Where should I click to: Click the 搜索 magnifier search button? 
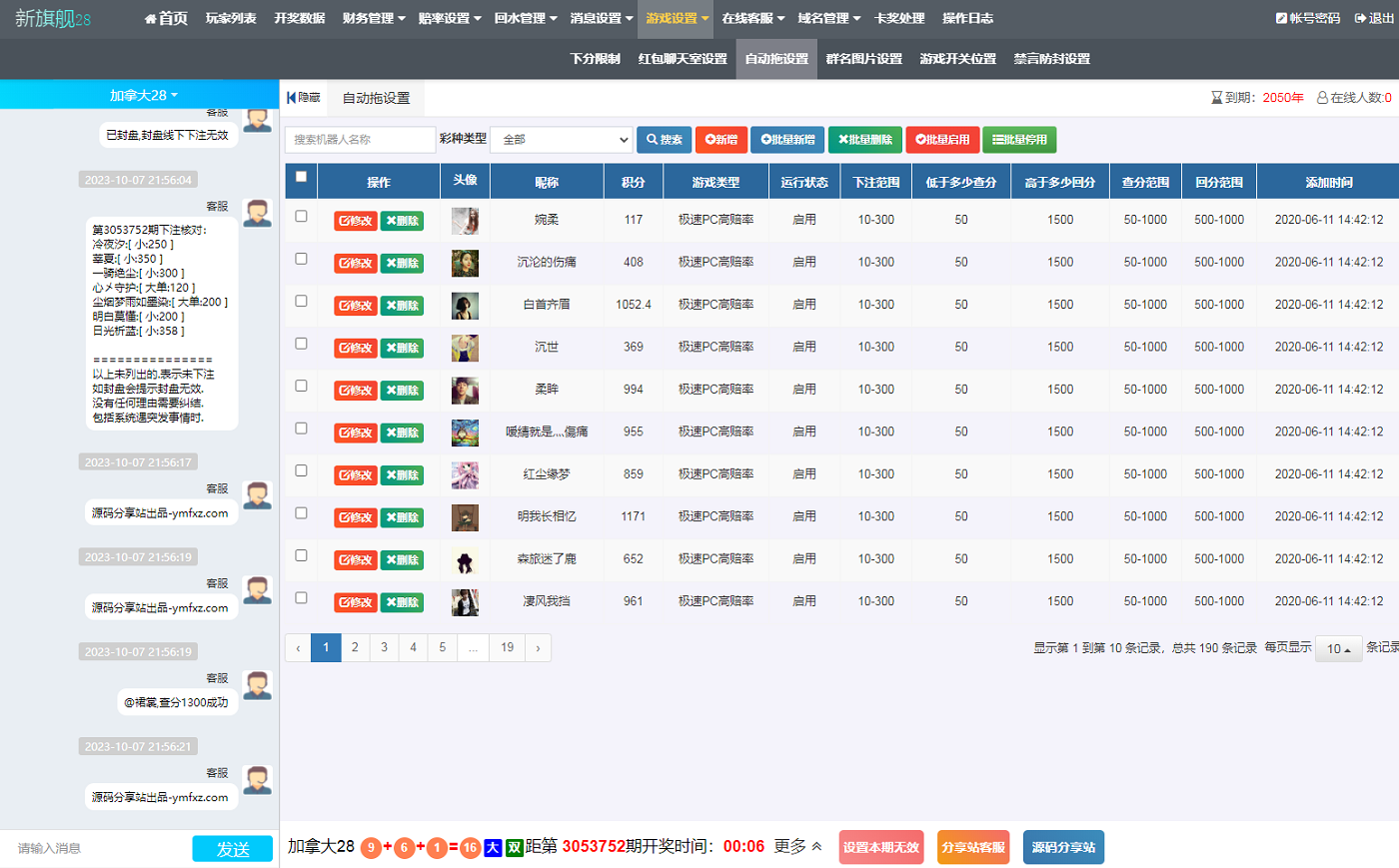[x=664, y=140]
